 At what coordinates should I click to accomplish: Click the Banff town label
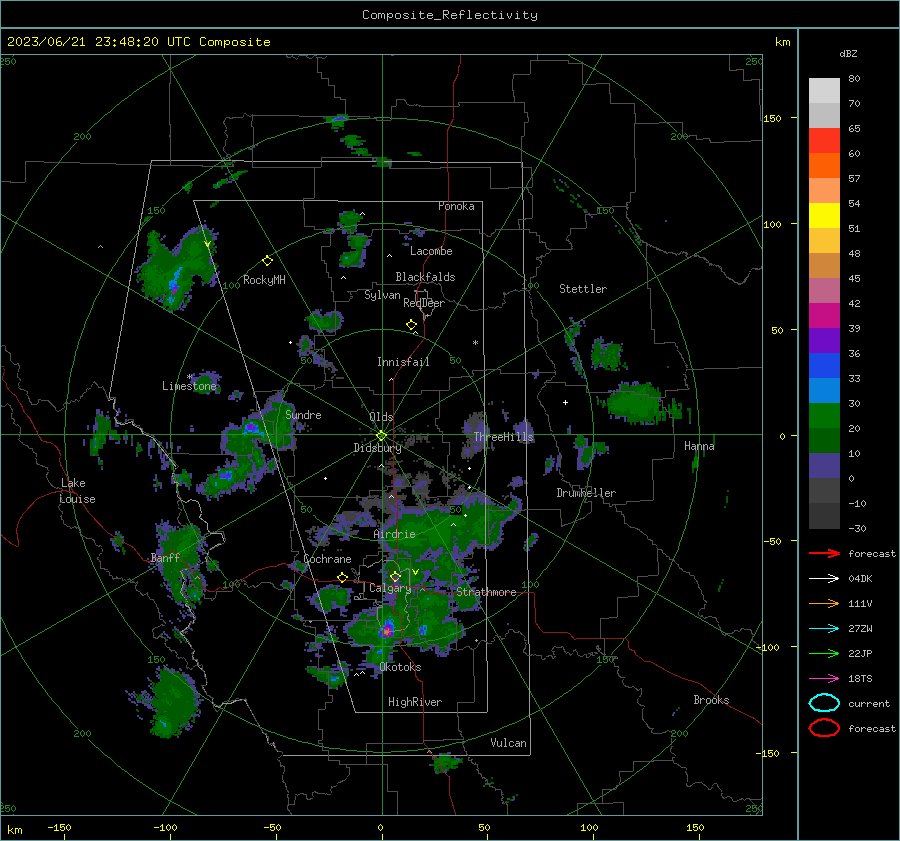click(165, 557)
